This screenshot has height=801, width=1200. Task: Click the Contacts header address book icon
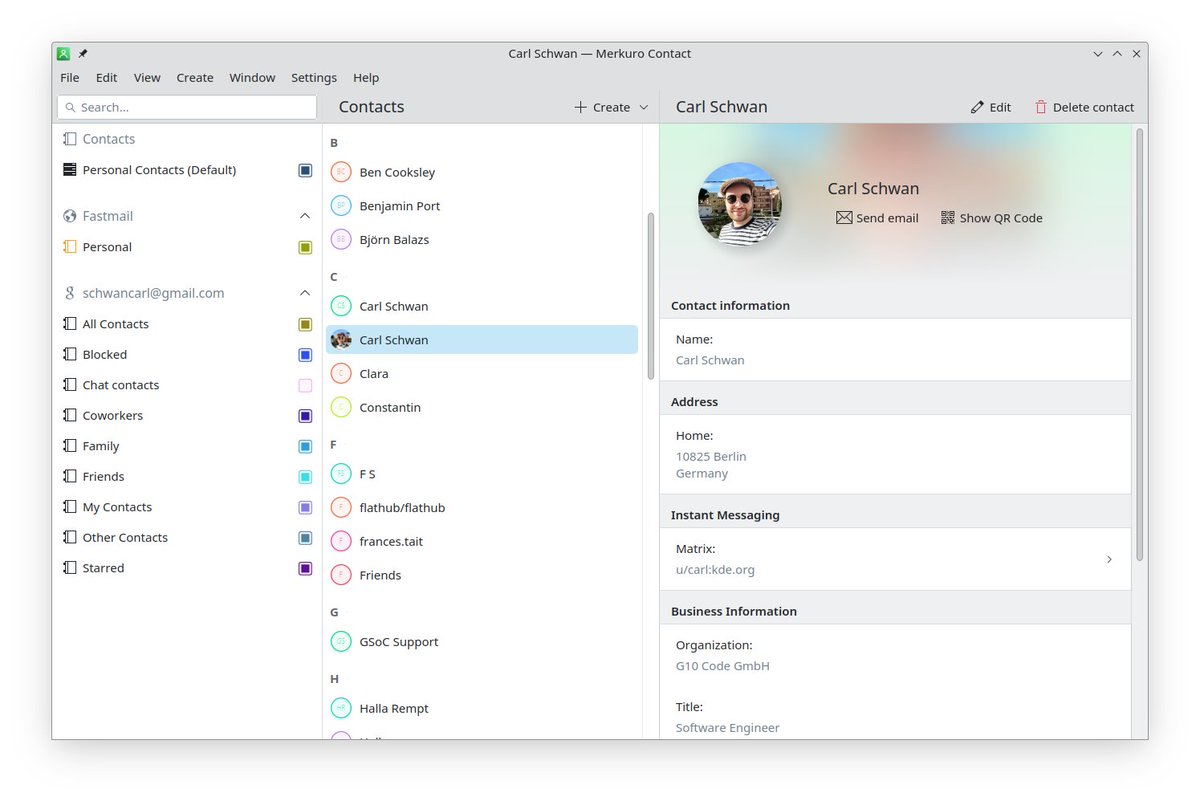69,139
